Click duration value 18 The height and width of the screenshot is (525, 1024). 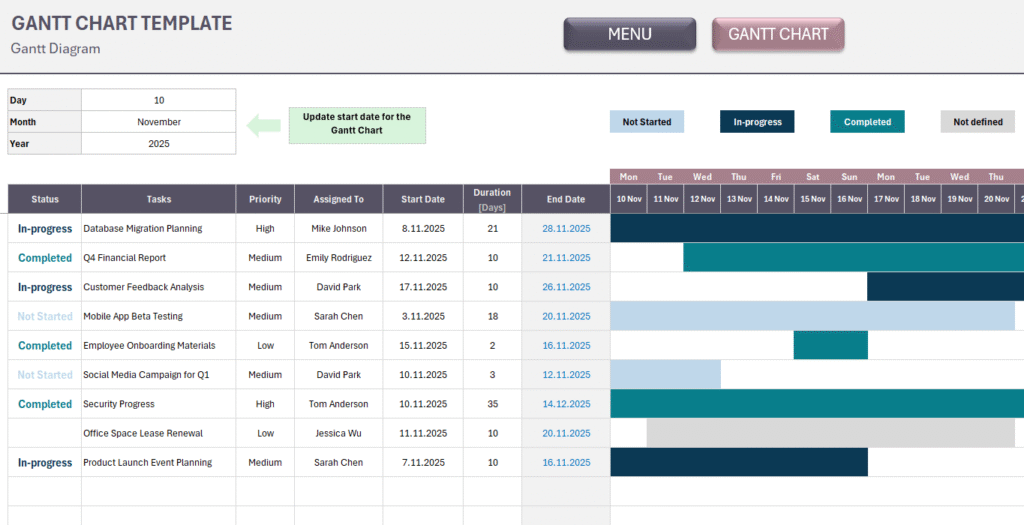[x=492, y=316]
